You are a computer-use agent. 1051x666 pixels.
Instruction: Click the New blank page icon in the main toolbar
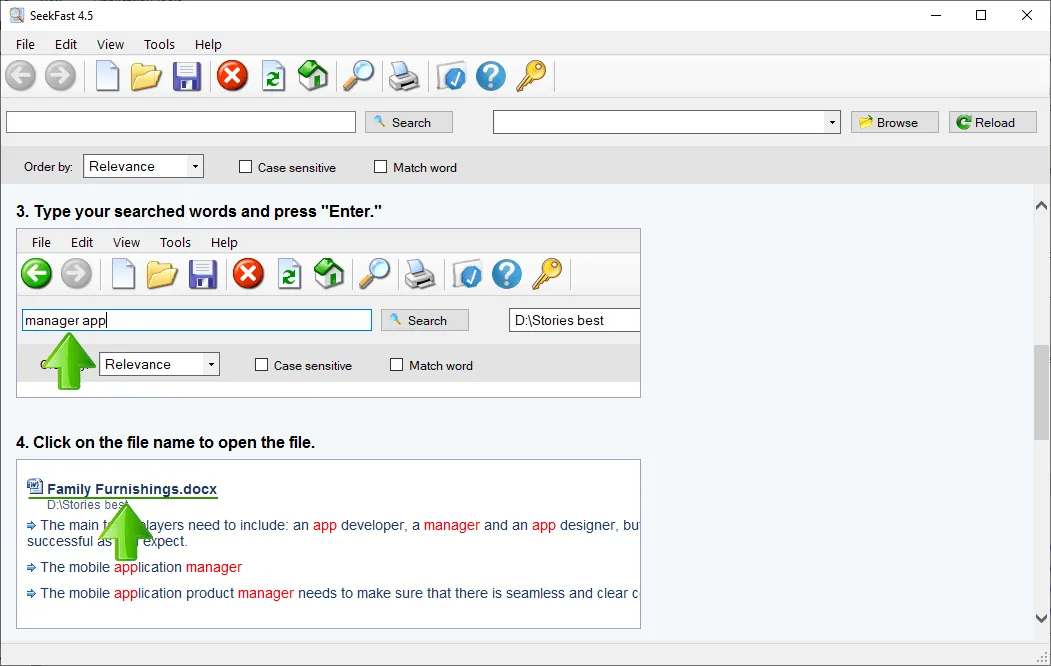pos(107,76)
